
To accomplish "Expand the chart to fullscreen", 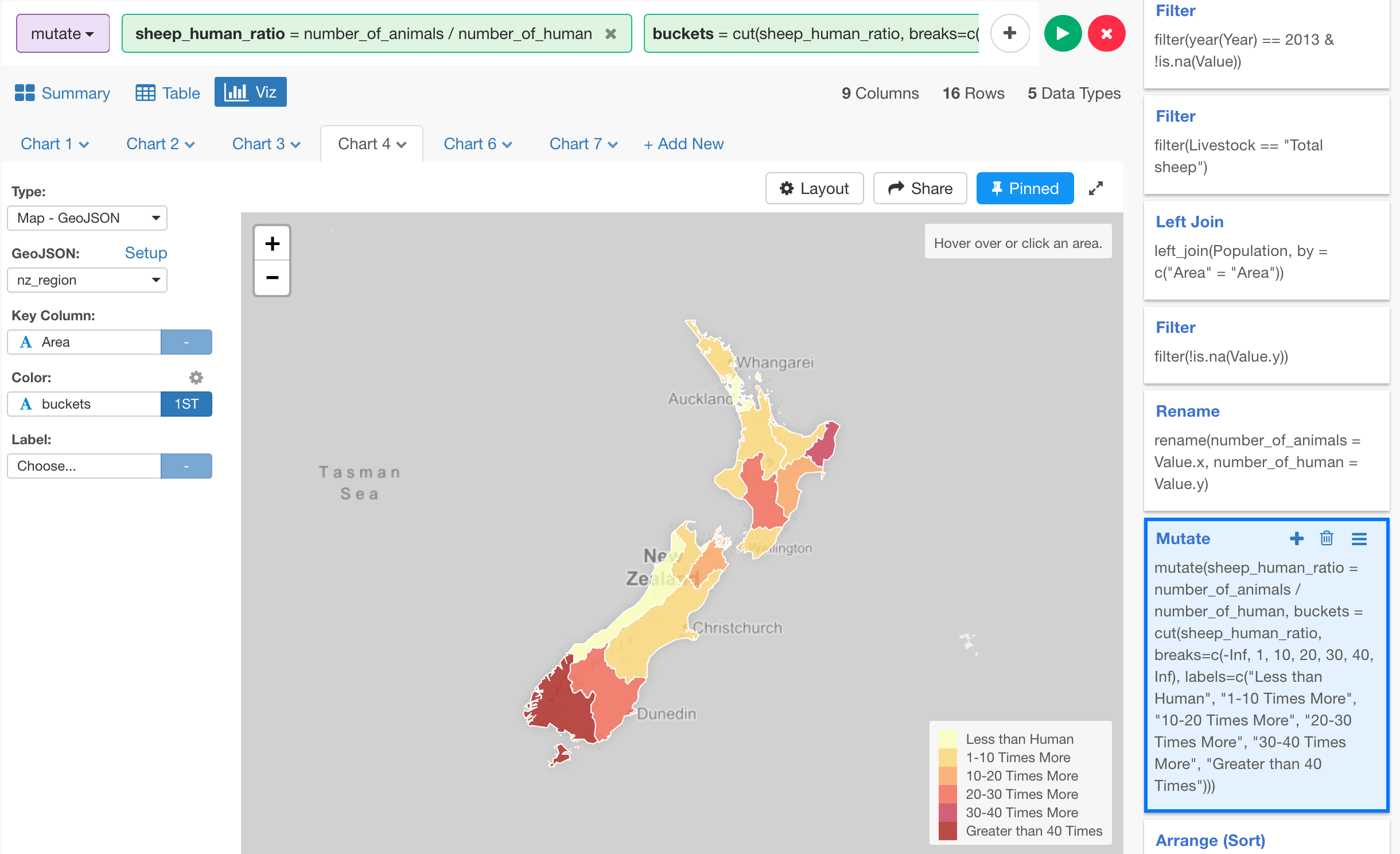I will [x=1096, y=188].
